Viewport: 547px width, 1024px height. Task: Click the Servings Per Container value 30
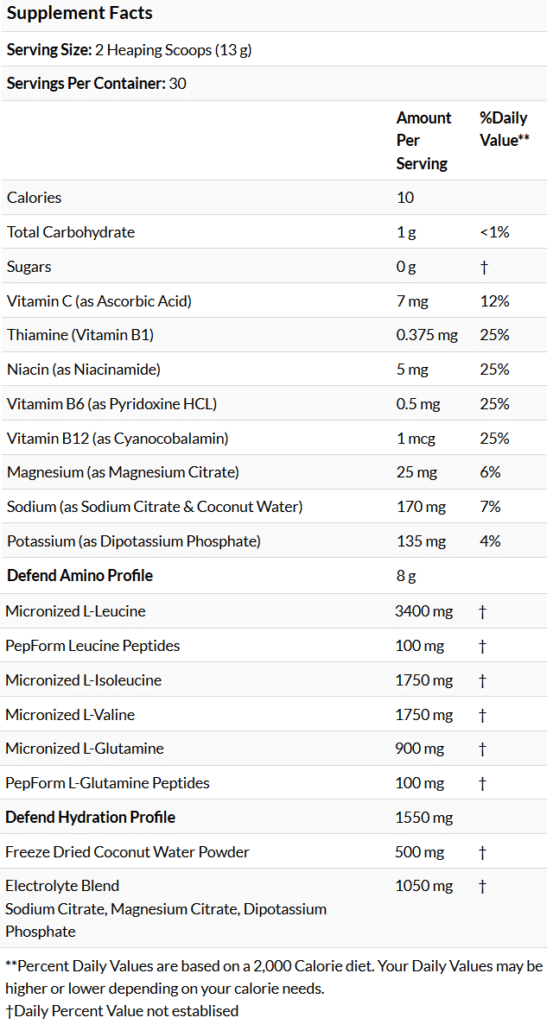coord(178,83)
